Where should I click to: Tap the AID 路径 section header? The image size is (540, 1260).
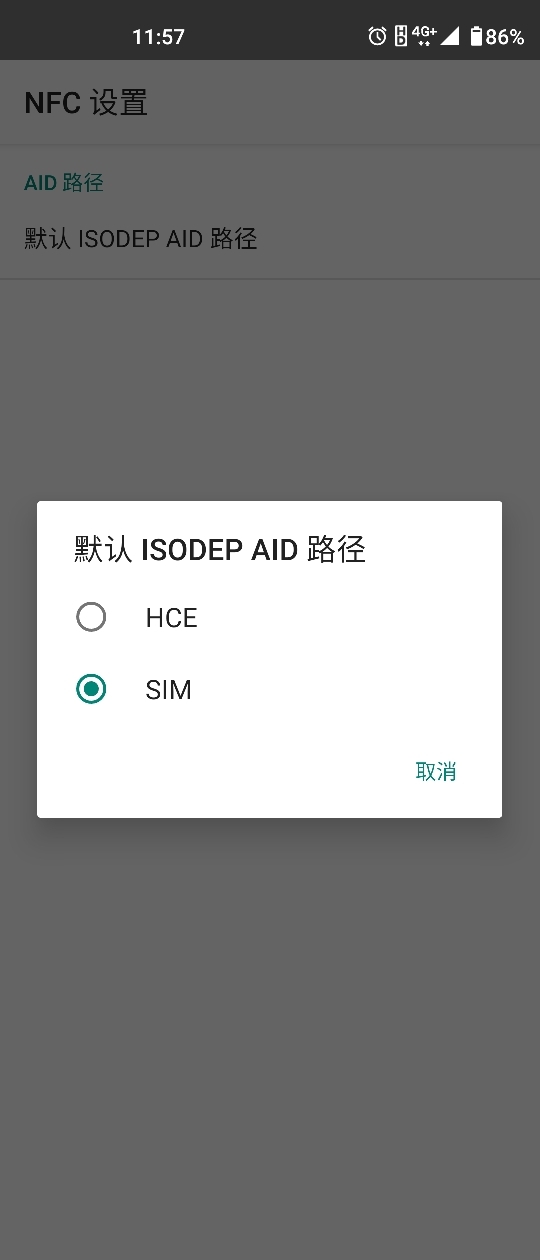pyautogui.click(x=64, y=183)
